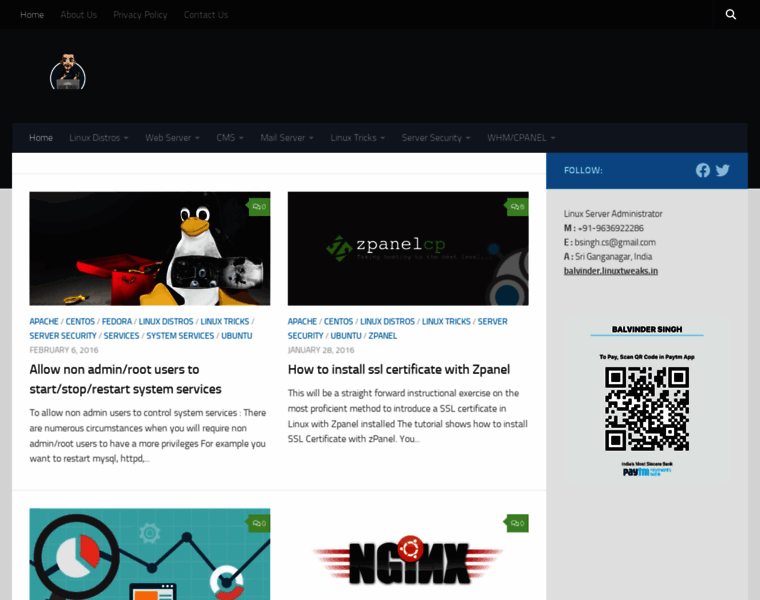Screen dimensions: 760x600
Task: Open SERVER SECURITY category on first post
Action: pos(63,335)
